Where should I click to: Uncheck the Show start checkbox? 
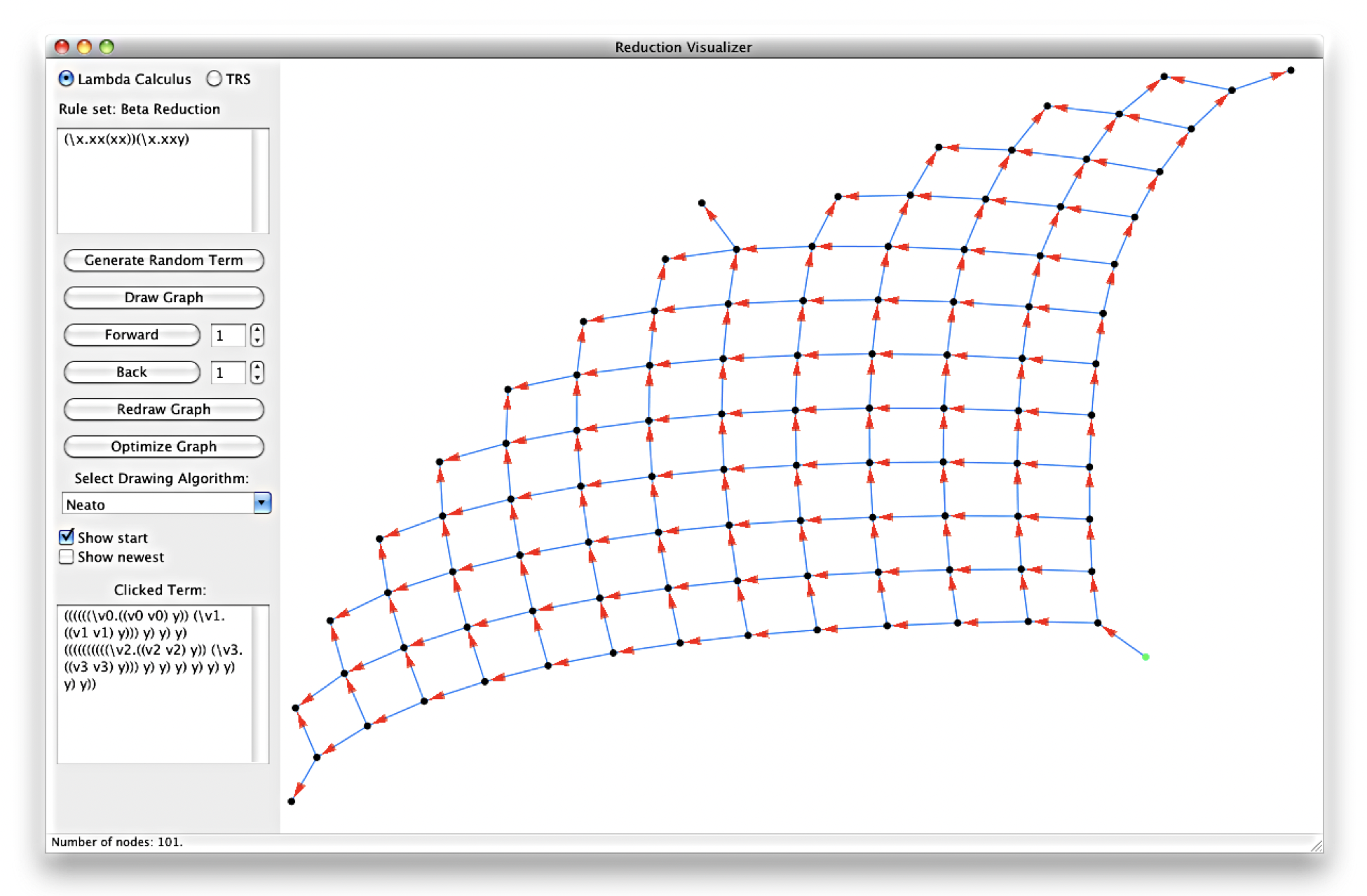pyautogui.click(x=67, y=537)
